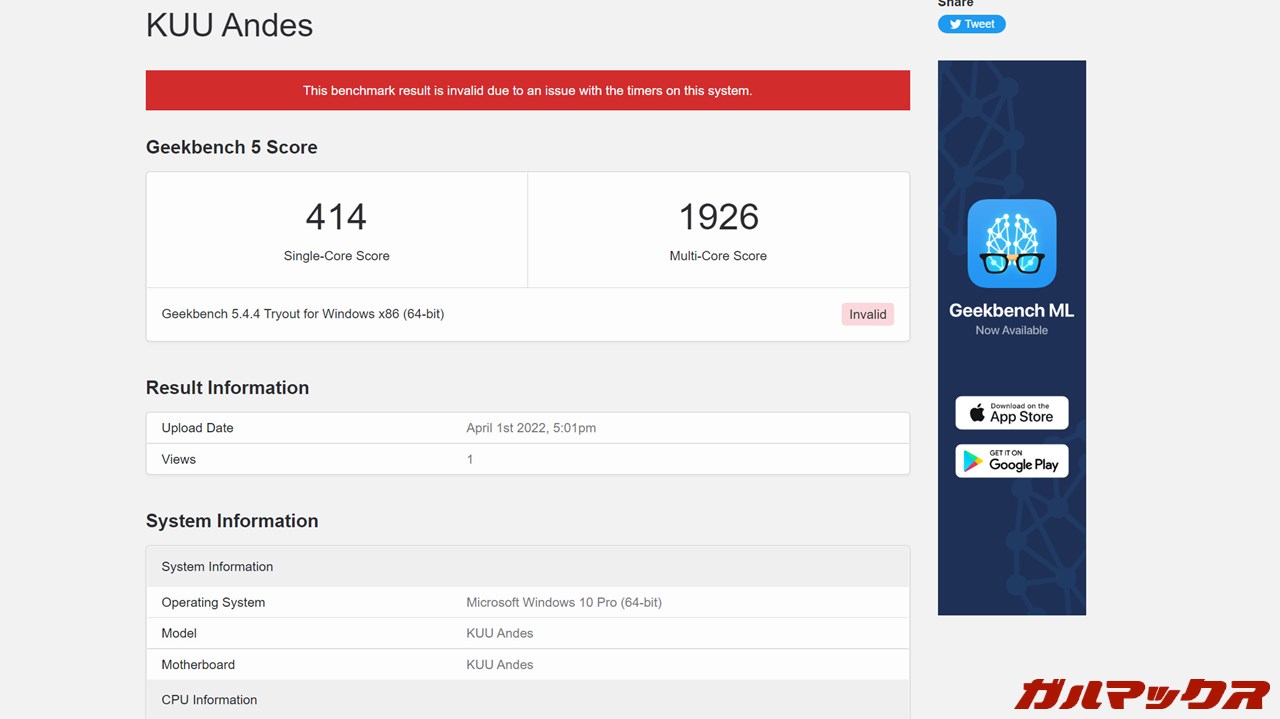Select the Geekbench 5.4.4 Tryout version text
1280x719 pixels.
[303, 314]
